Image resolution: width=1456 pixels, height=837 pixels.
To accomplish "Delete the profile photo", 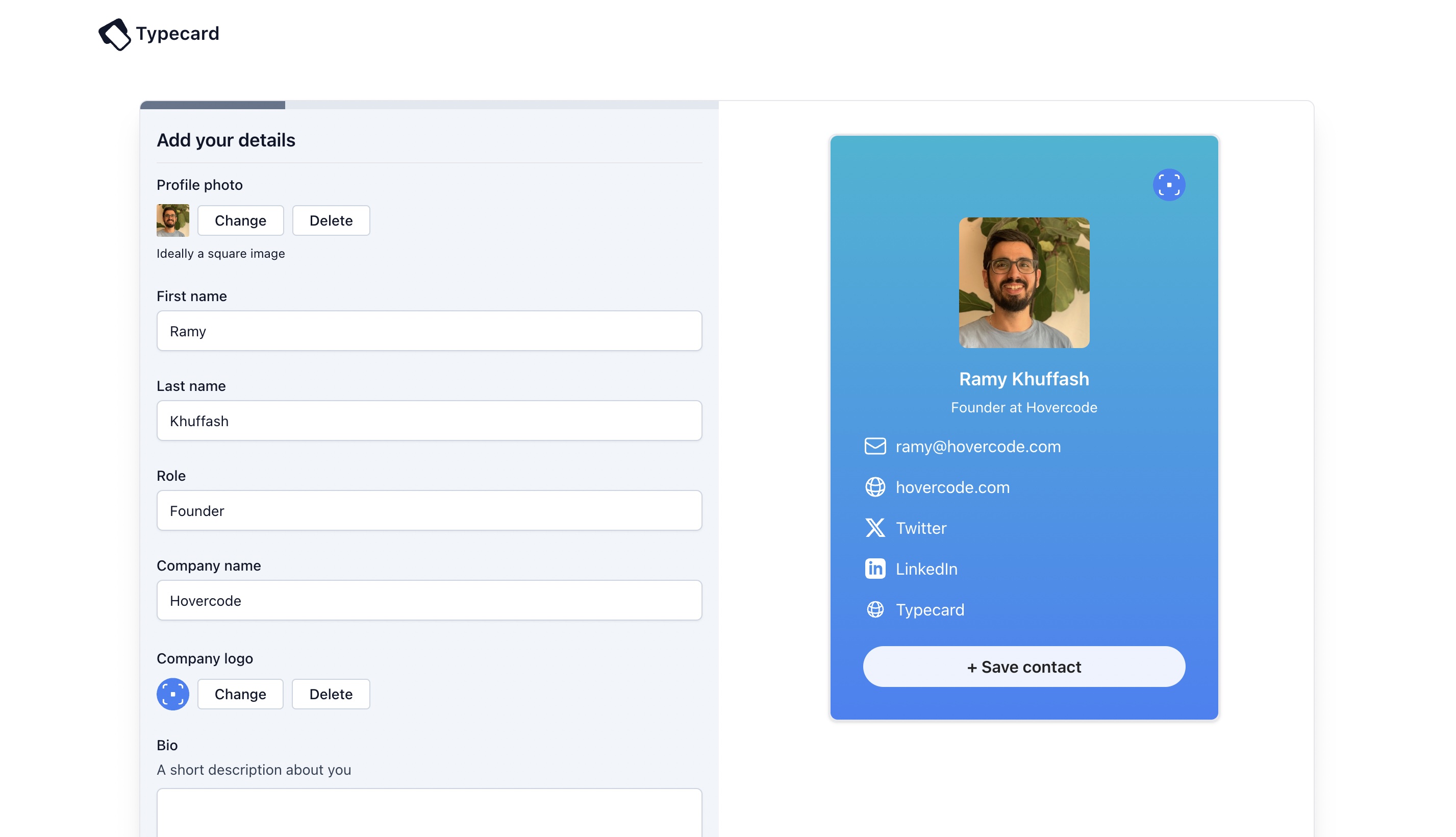I will [x=331, y=221].
